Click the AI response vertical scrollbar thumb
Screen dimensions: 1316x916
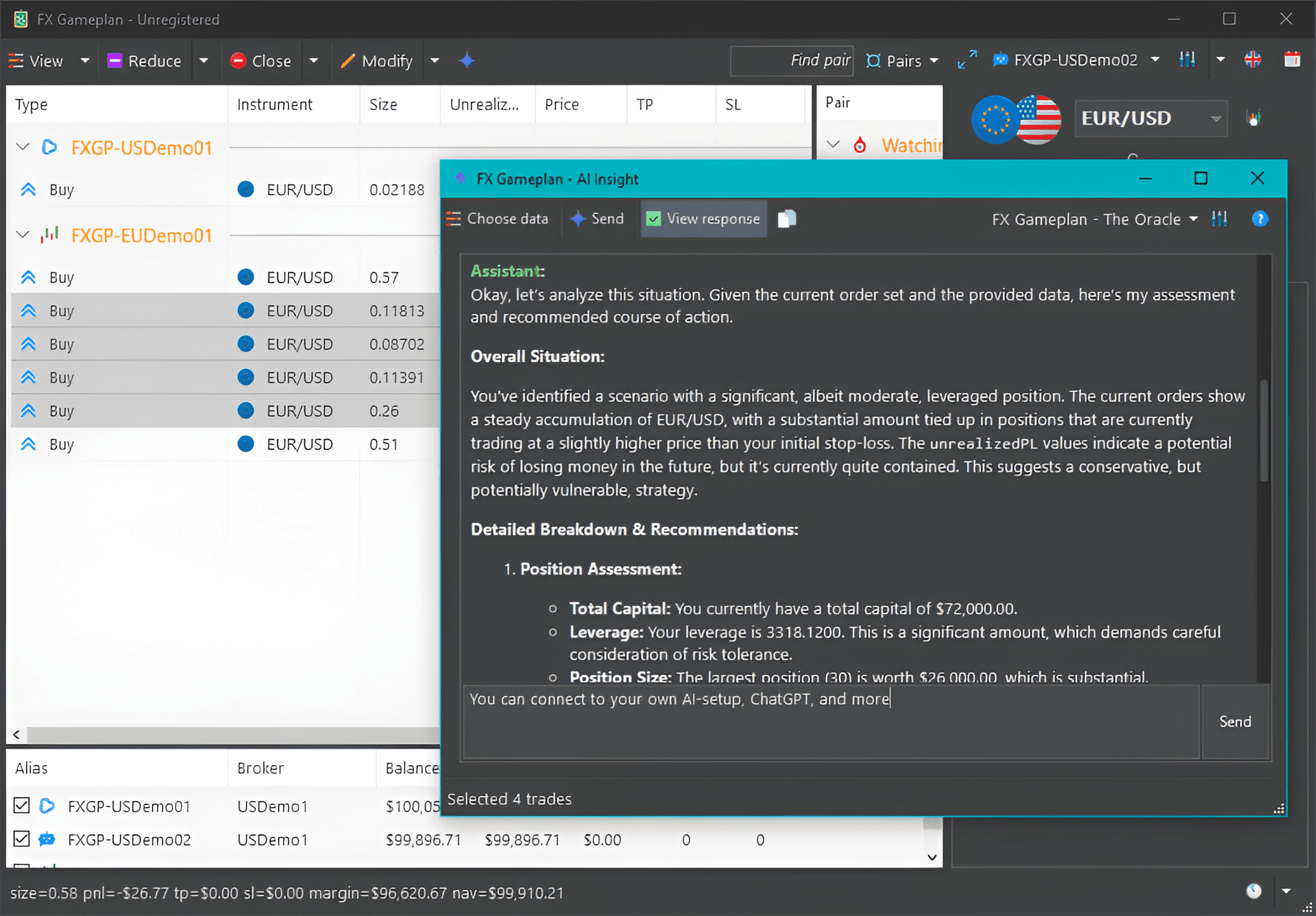click(x=1265, y=431)
